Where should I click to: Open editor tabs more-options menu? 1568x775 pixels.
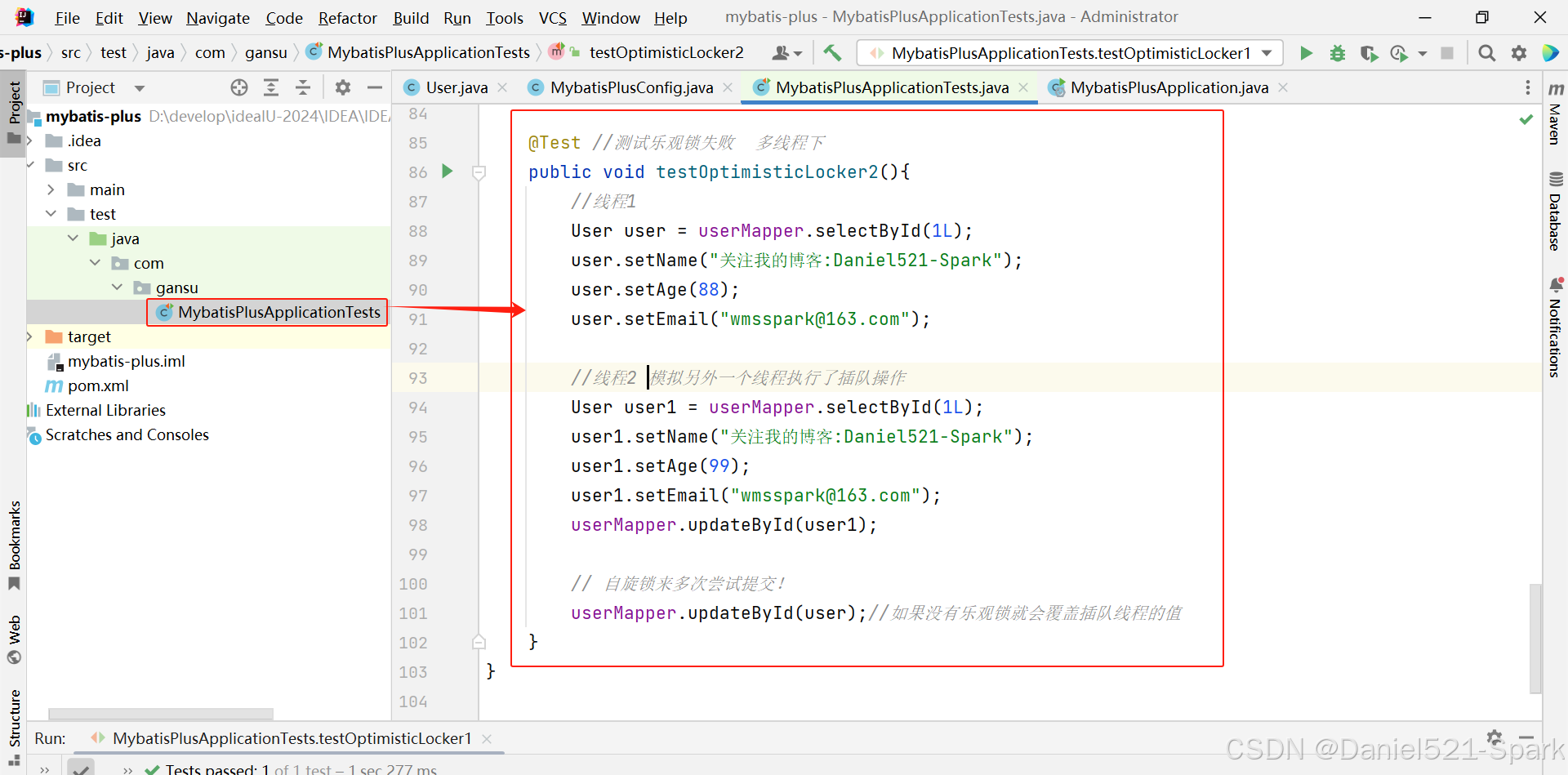click(x=1528, y=87)
